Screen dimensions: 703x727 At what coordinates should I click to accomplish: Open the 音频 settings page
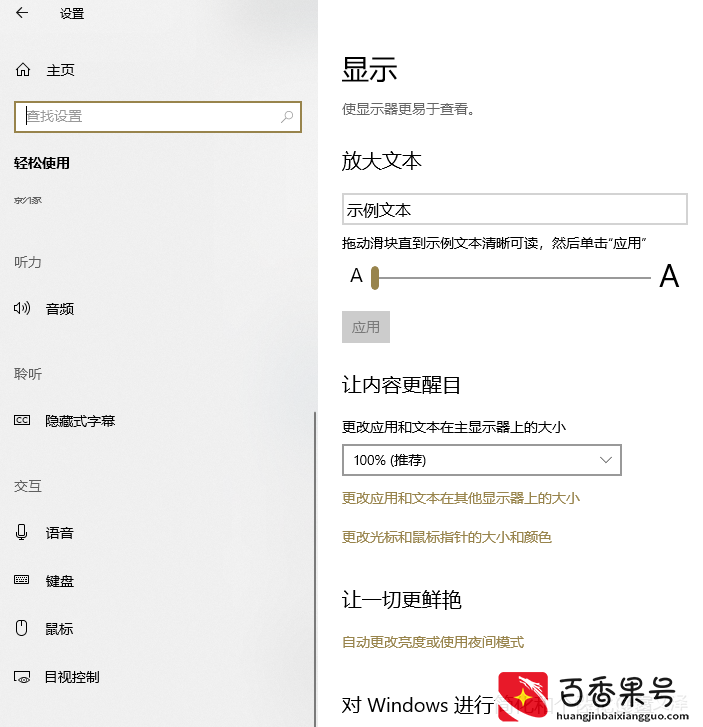click(x=60, y=309)
